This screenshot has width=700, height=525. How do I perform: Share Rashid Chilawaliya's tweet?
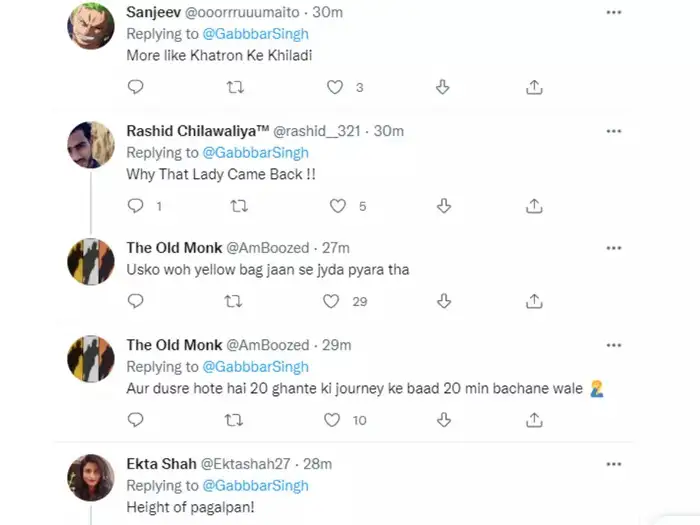534,205
